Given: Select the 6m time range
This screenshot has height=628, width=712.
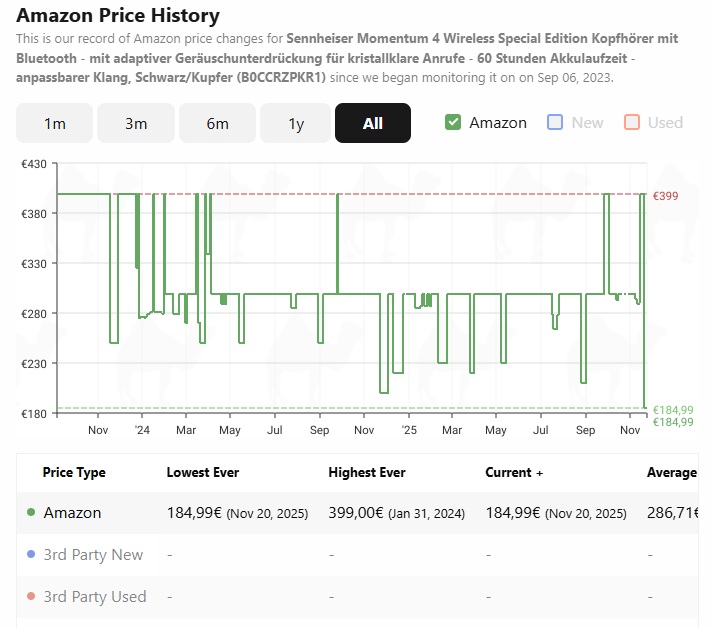Looking at the screenshot, I should [217, 123].
